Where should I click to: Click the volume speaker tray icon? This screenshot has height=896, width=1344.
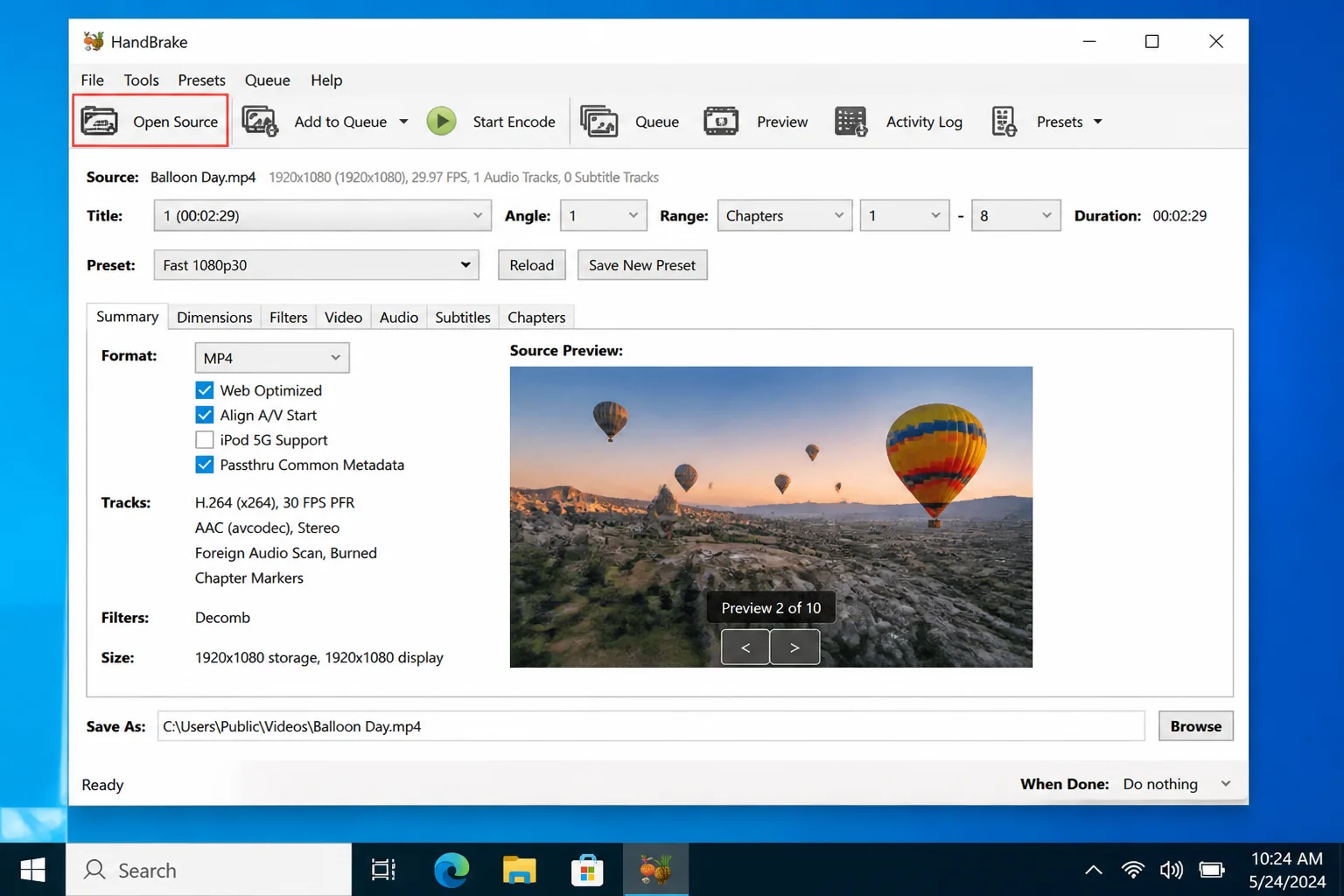coord(1172,870)
